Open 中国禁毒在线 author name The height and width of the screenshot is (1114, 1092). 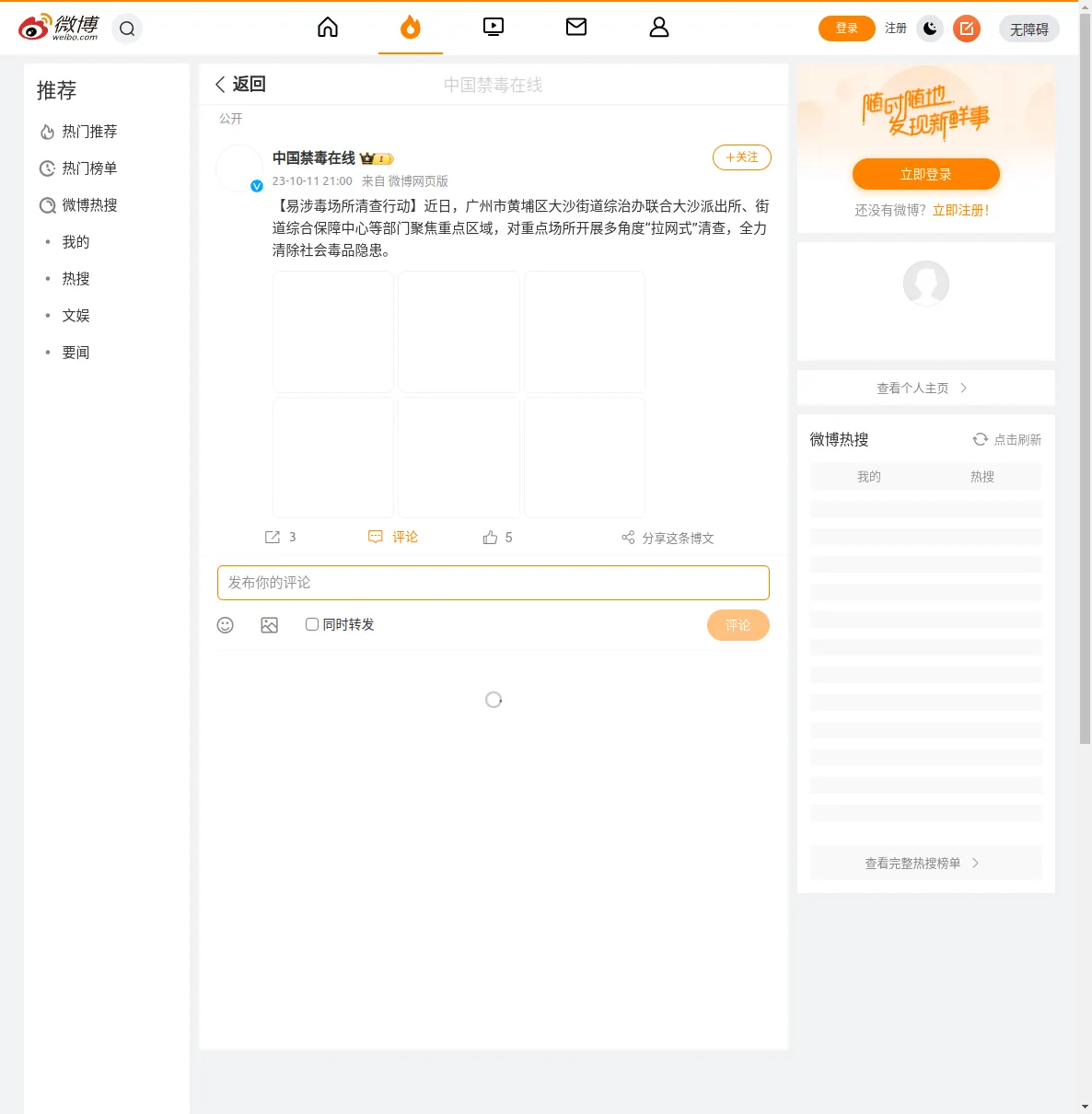pos(314,158)
